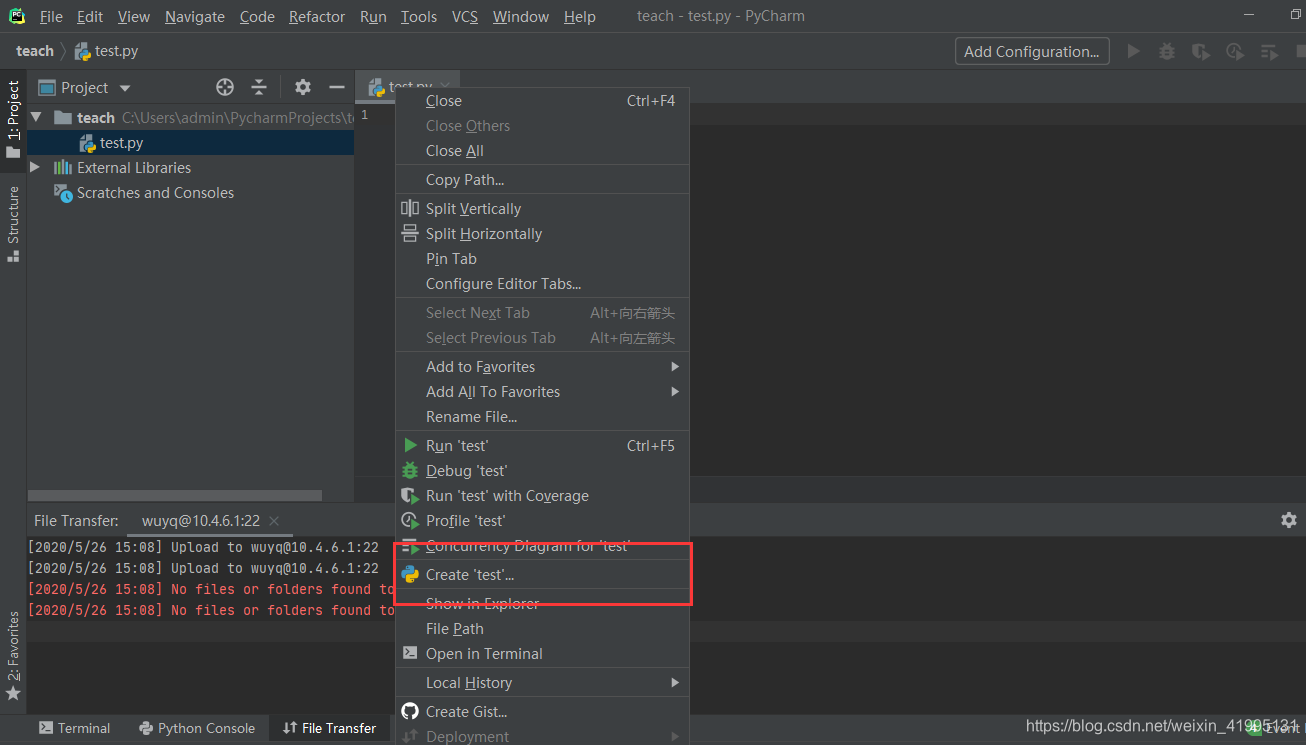
Task: Click the PyCharm logo icon
Action: (x=17, y=16)
